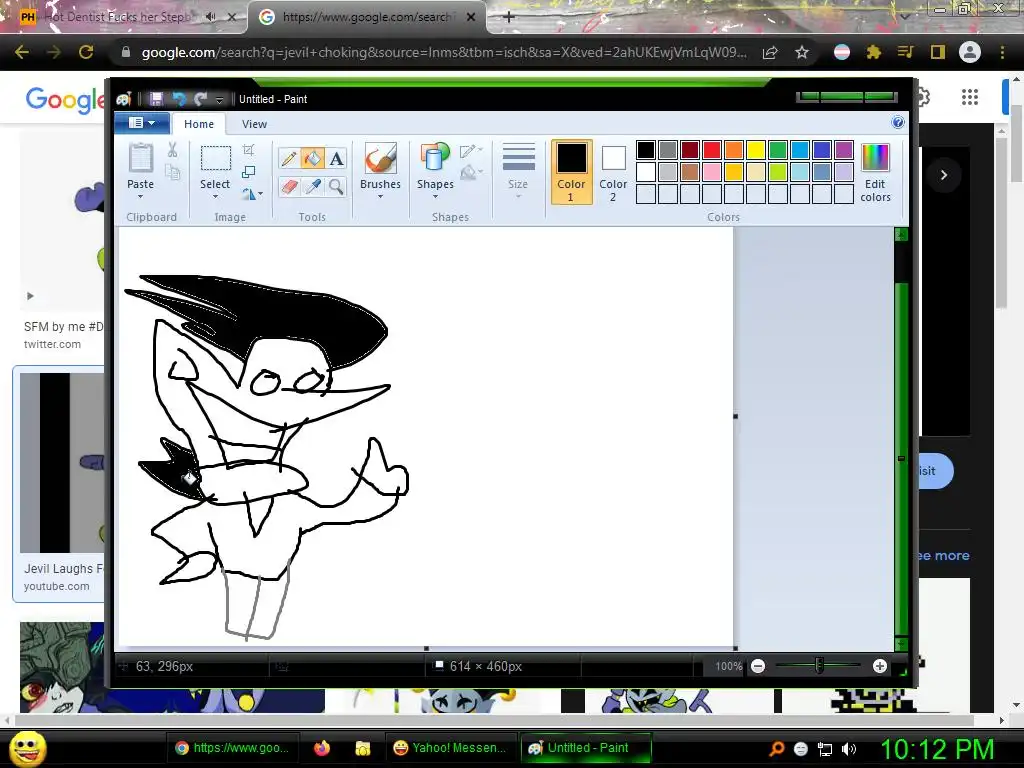Open the Paint File menu button
Viewport: 1024px width, 768px height.
point(142,123)
